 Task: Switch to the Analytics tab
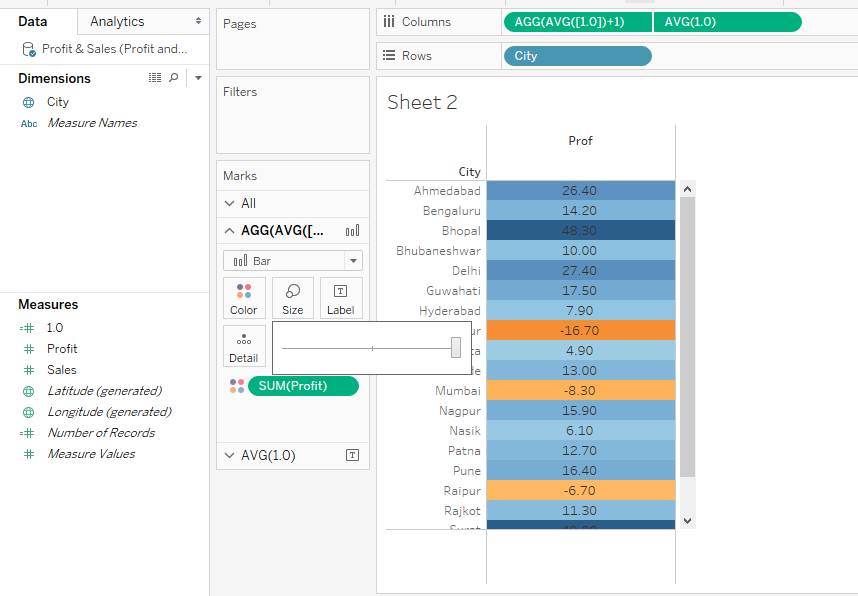click(117, 21)
